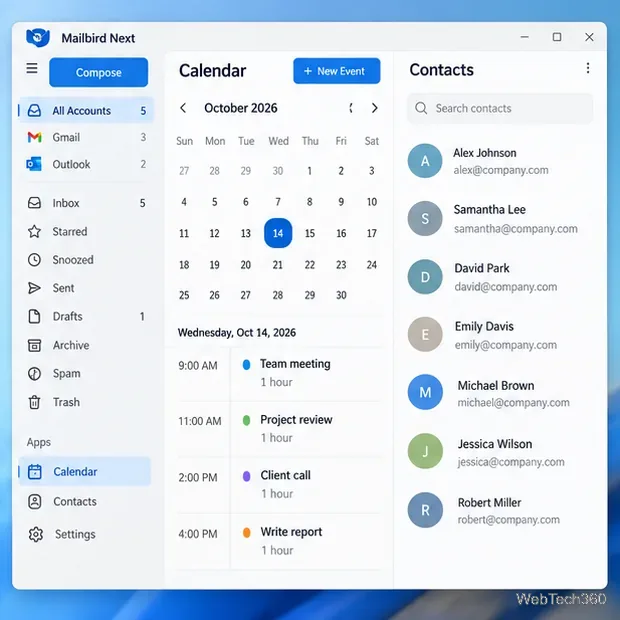The width and height of the screenshot is (620, 620).
Task: Maximize the Mailbird Next window
Action: pyautogui.click(x=557, y=37)
